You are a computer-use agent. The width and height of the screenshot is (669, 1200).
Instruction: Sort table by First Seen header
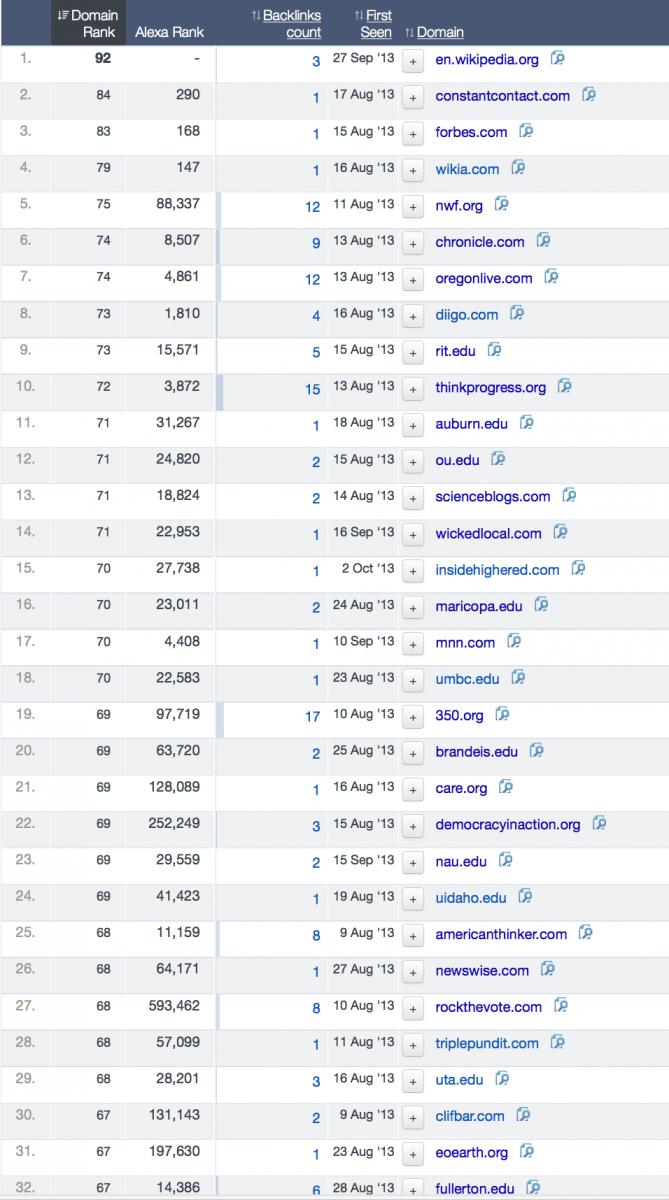coord(373,24)
